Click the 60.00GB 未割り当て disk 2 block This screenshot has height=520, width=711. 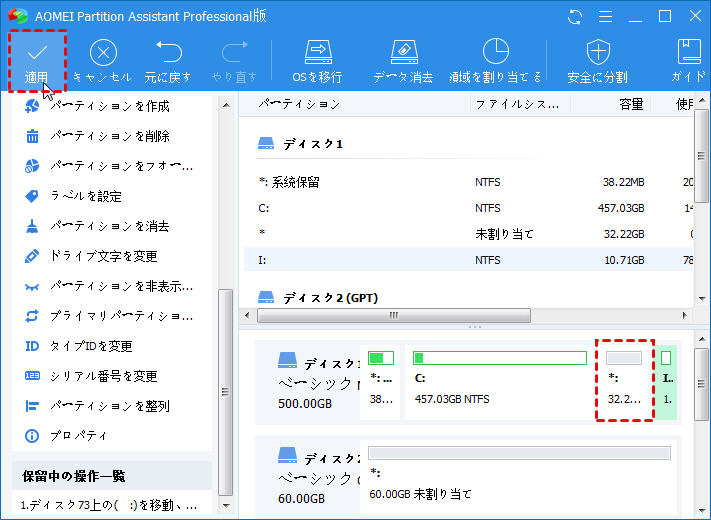(520, 476)
